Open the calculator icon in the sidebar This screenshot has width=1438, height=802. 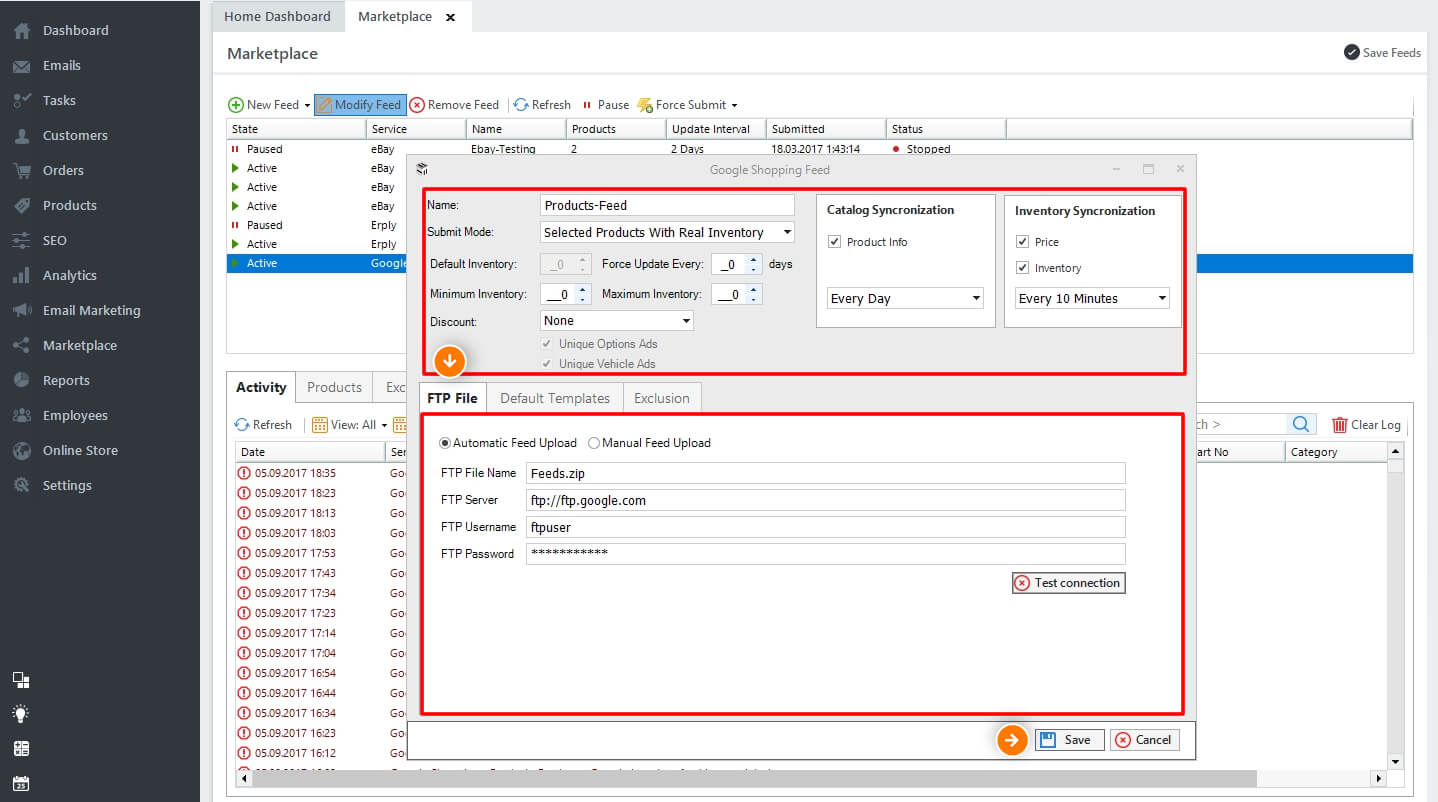(21, 749)
